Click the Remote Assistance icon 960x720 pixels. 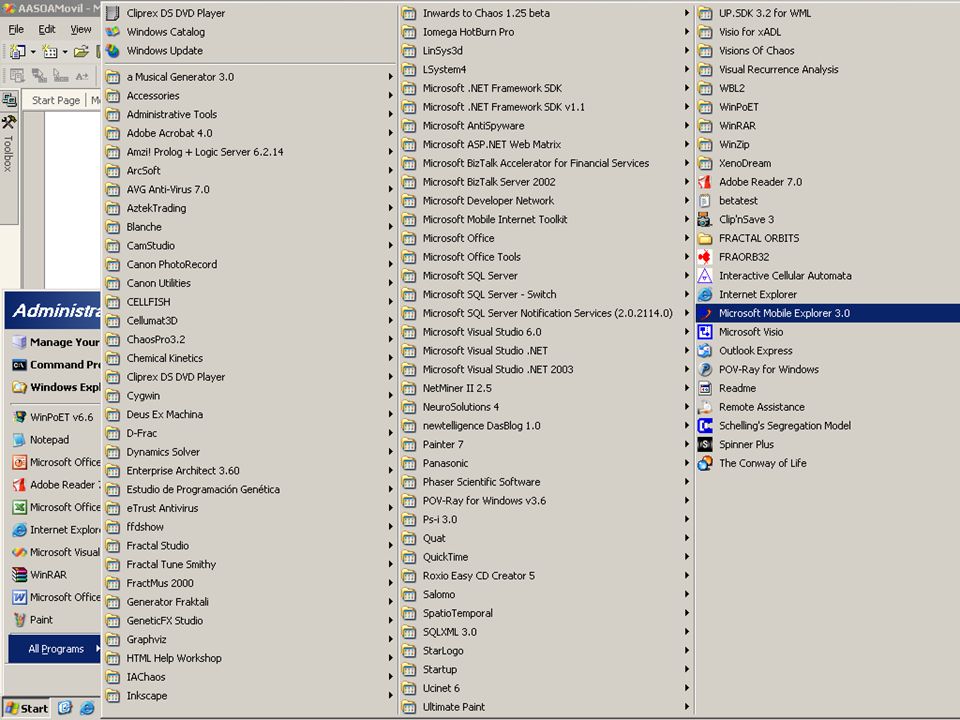705,407
